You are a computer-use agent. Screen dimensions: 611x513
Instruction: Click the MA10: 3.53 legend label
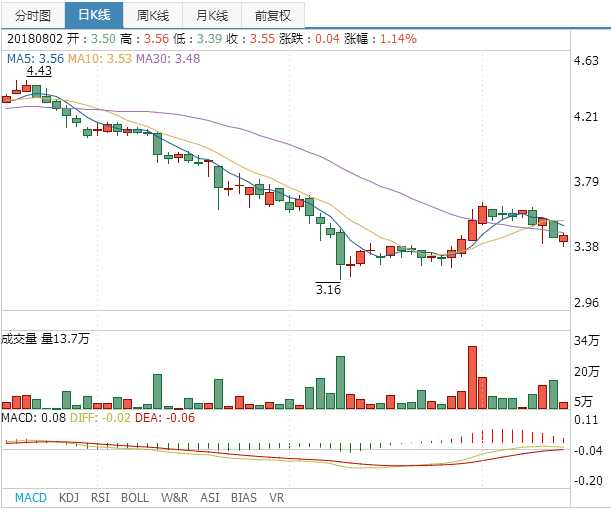pos(100,58)
